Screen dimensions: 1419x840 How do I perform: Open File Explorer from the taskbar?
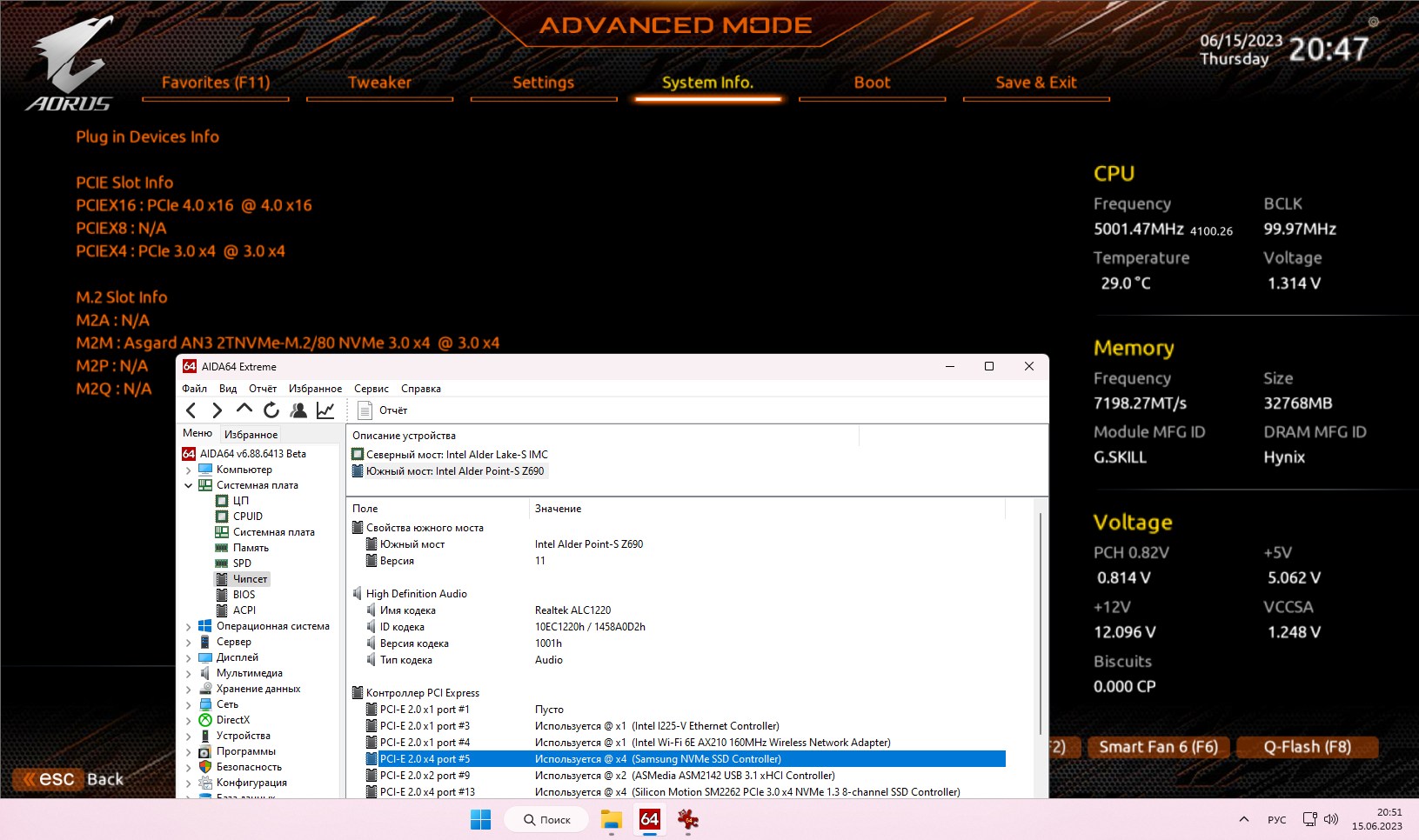click(x=612, y=819)
